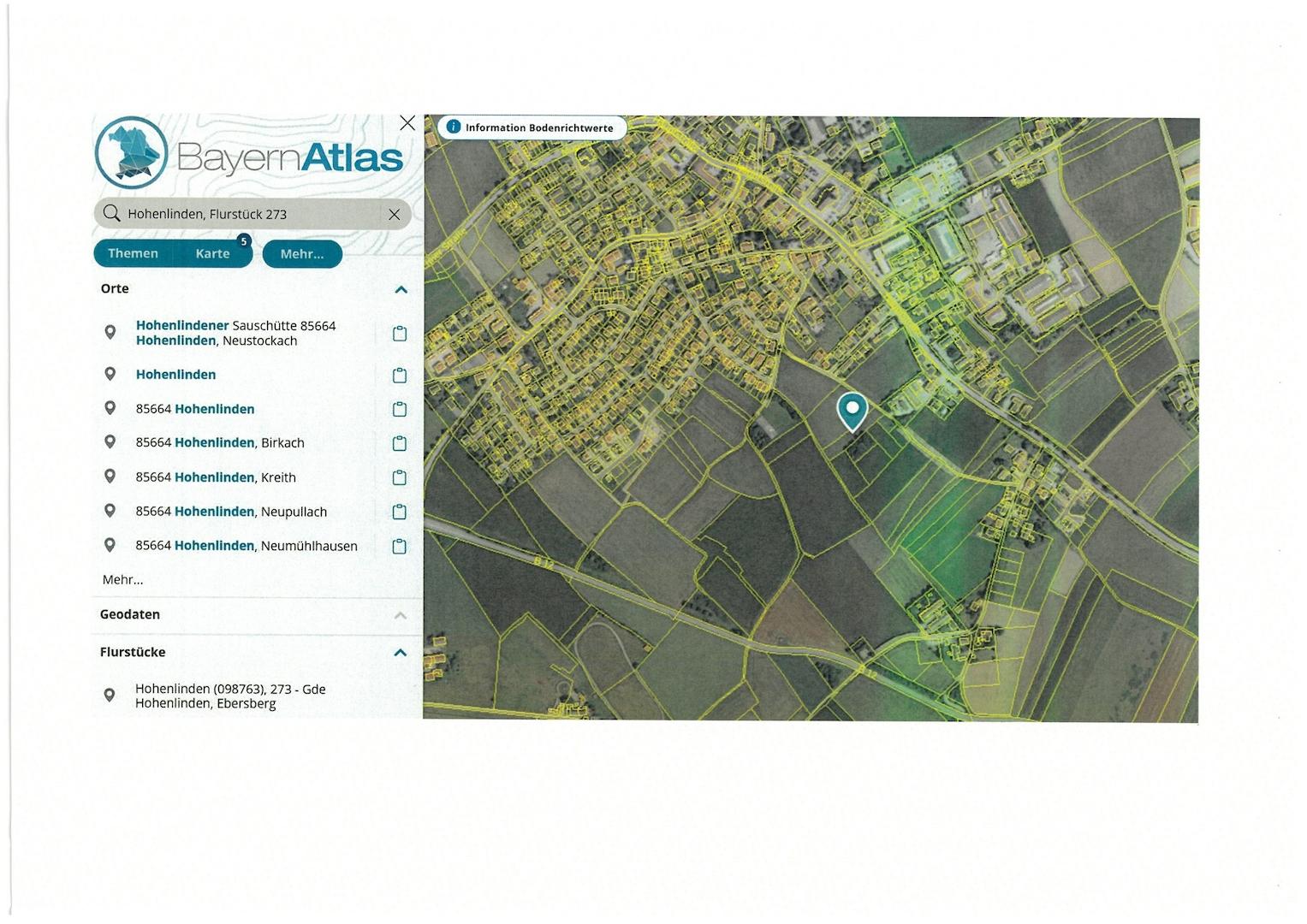This screenshot has width=1307, height=924.
Task: Open the Karte tab
Action: [x=212, y=254]
